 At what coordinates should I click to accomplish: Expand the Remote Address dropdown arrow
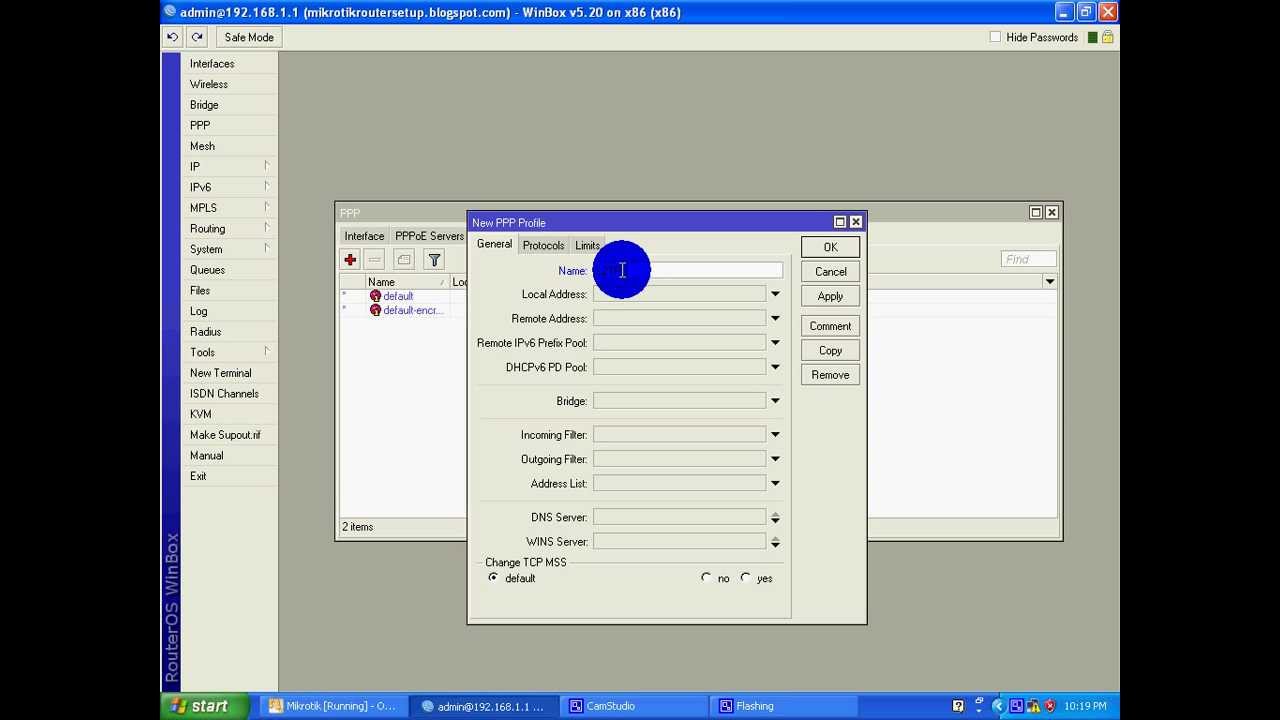point(775,319)
